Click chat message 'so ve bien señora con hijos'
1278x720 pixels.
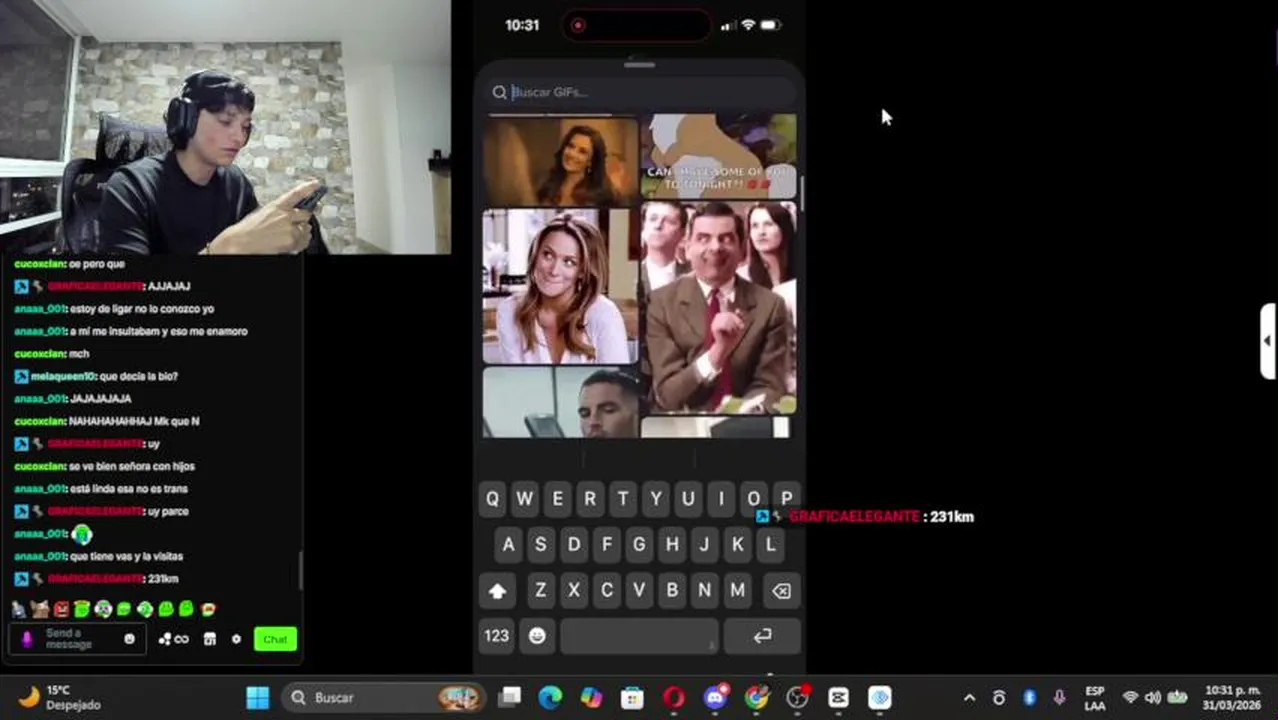pos(131,466)
